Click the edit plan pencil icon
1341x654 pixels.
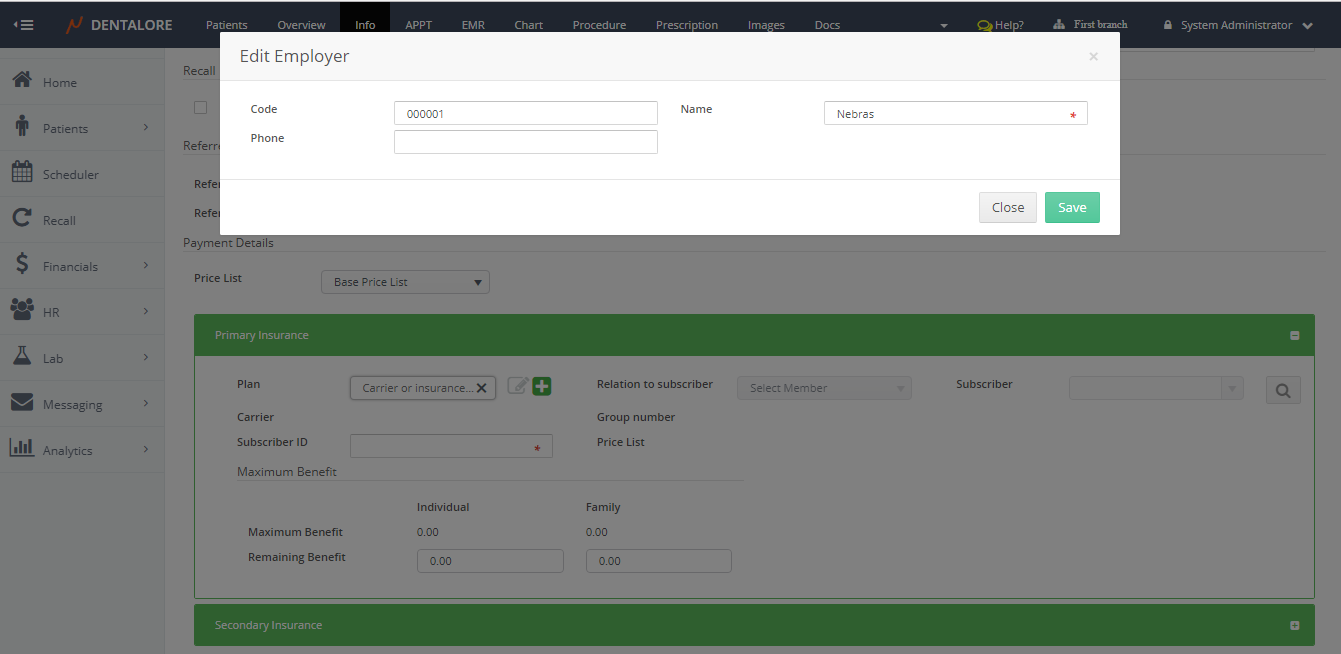click(x=517, y=386)
